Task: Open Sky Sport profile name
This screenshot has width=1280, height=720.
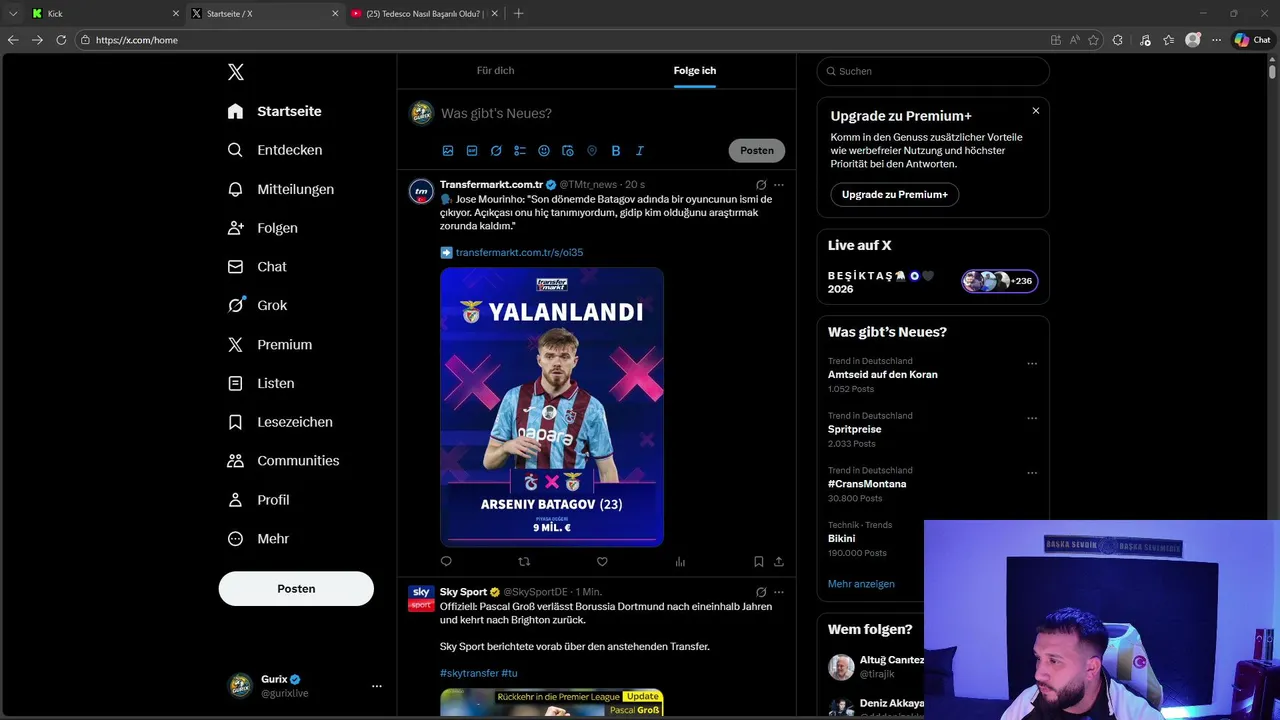Action: (463, 592)
